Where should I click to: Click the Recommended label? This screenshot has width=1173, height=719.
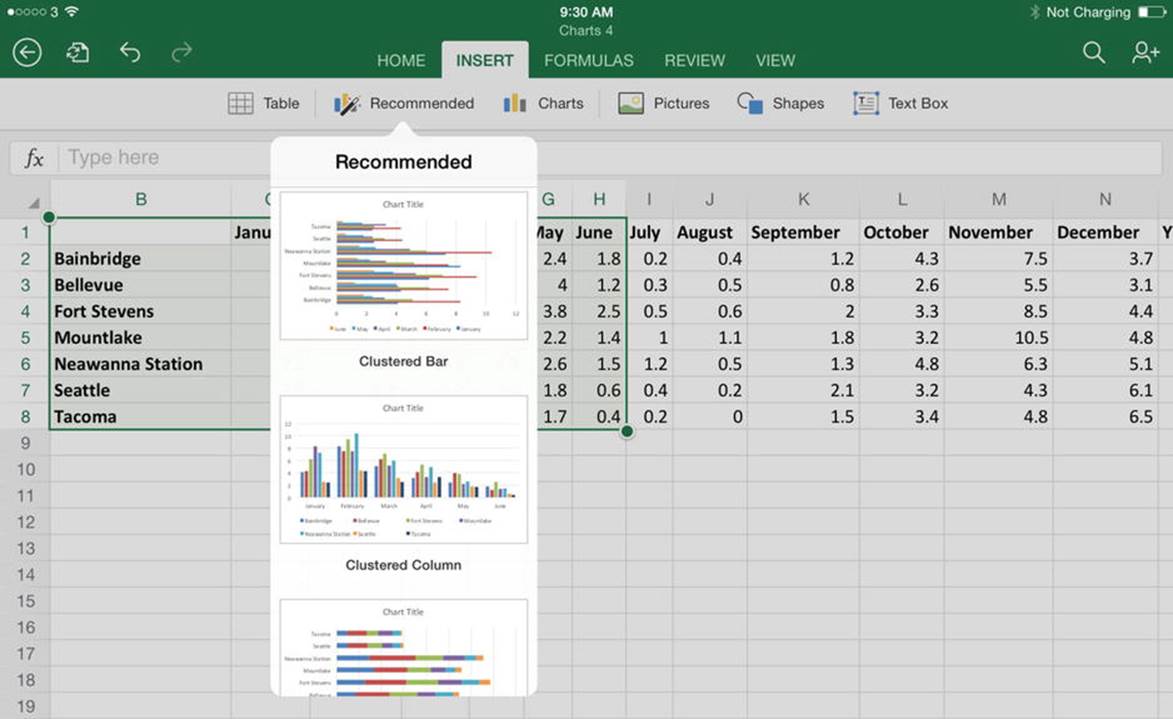point(422,103)
